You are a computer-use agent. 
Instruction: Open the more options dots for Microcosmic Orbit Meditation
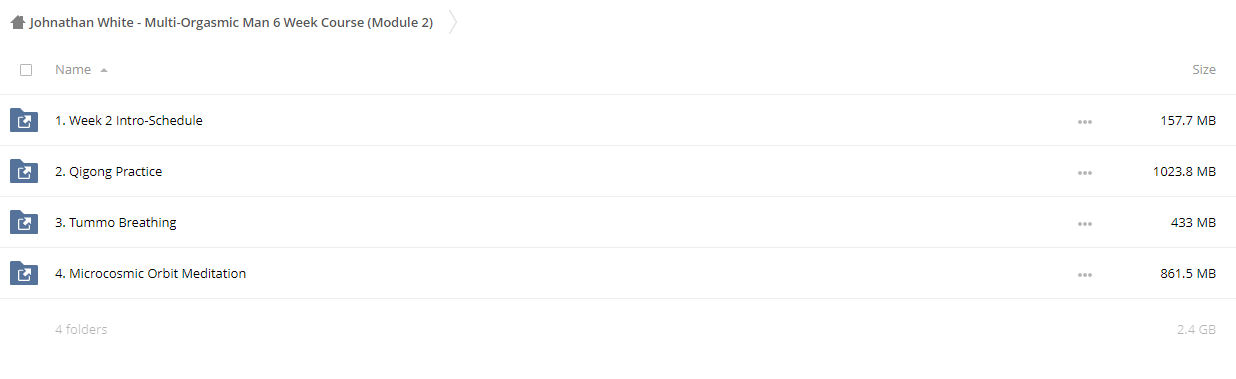[1085, 275]
